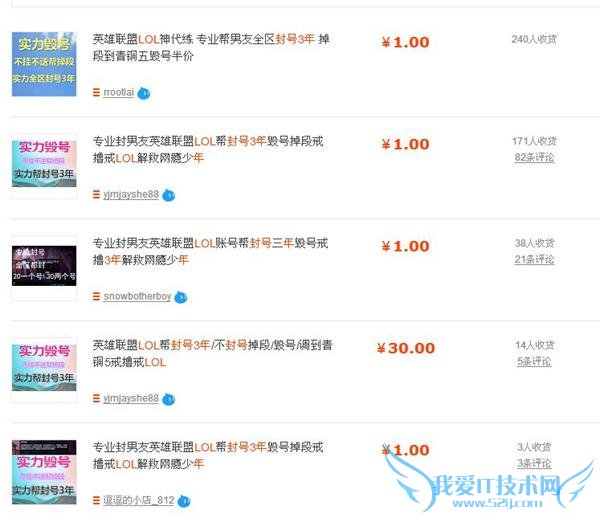600x518 pixels.
Task: Click Wangwang icon next to yjmjayshe88 in ¥30.00 listing
Action: (168, 399)
